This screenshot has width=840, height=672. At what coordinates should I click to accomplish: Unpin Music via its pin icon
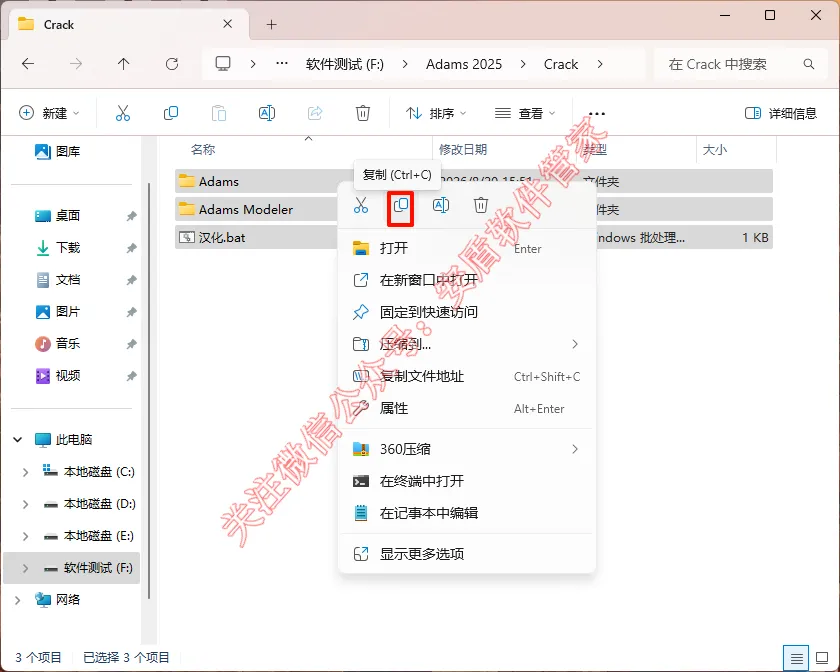coord(131,344)
